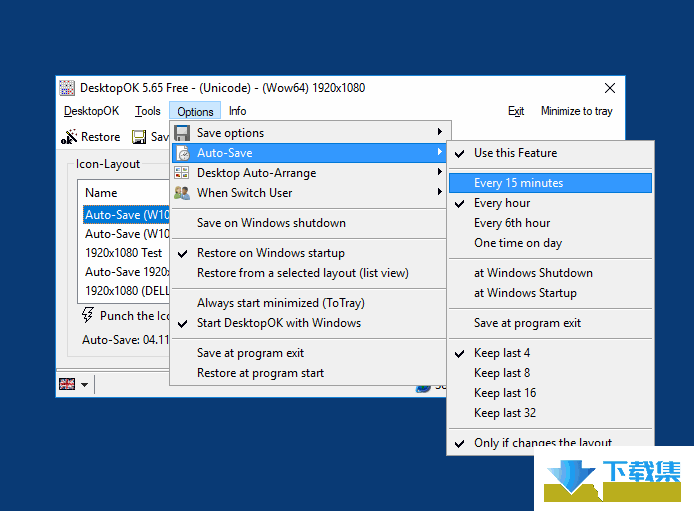The image size is (694, 511).
Task: Select Keep last 8 option
Action: (x=550, y=373)
